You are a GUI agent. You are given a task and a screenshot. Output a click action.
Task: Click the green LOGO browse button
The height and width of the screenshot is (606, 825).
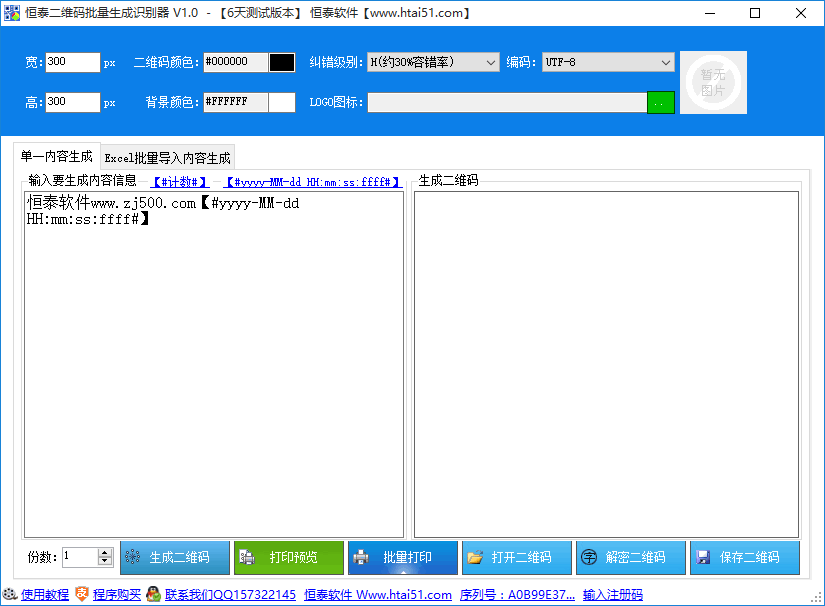661,103
